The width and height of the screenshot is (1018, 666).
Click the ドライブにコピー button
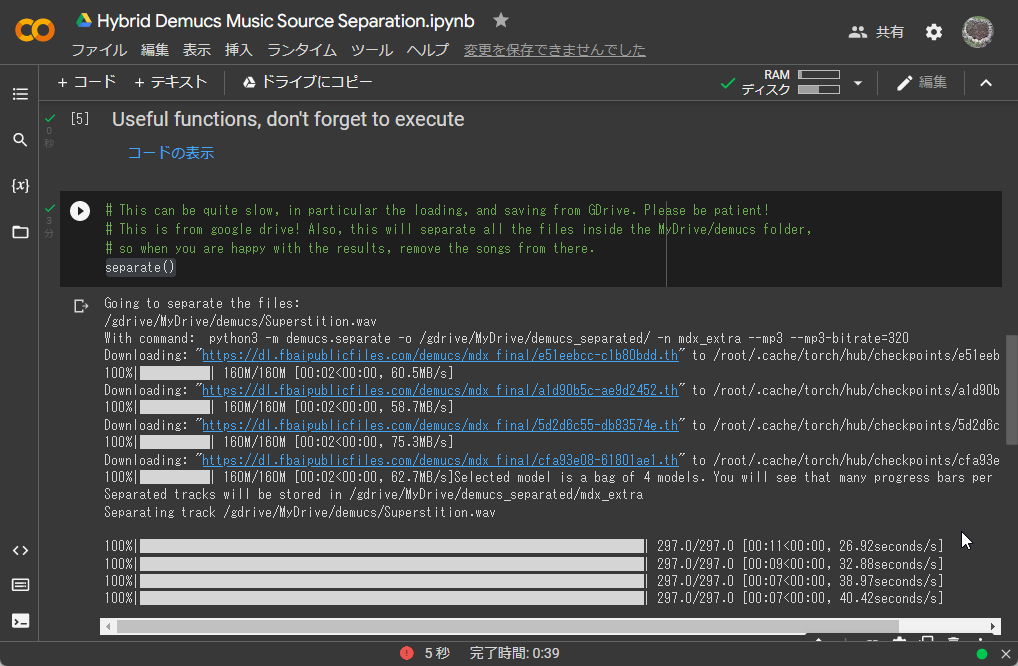point(307,82)
